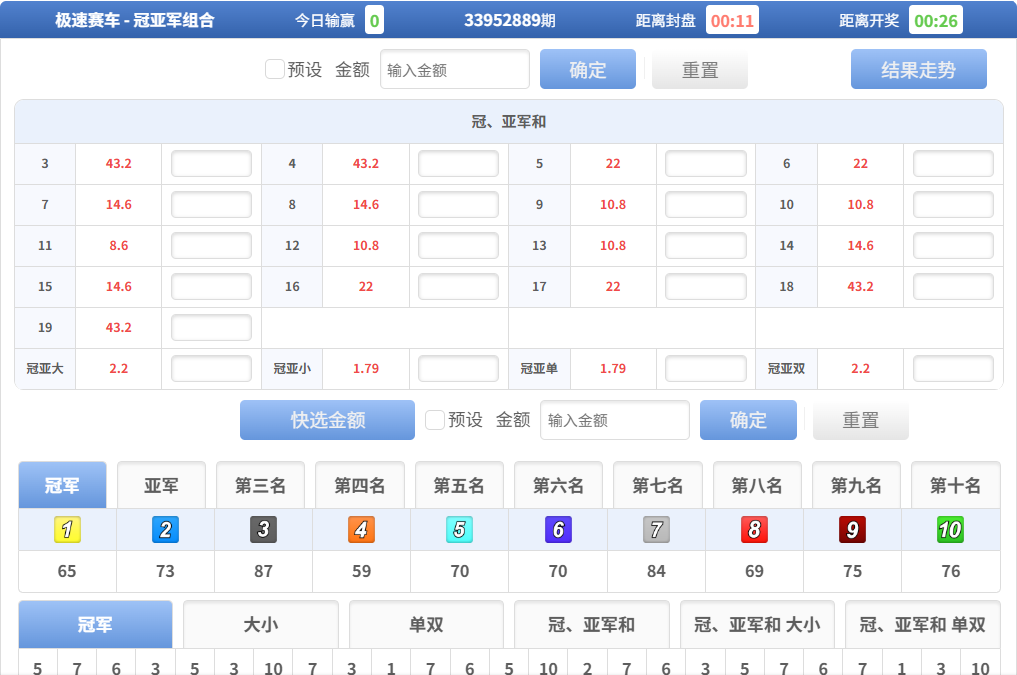The height and width of the screenshot is (675, 1017).
Task: Focus the top 输入金额 amount field
Action: click(x=454, y=70)
